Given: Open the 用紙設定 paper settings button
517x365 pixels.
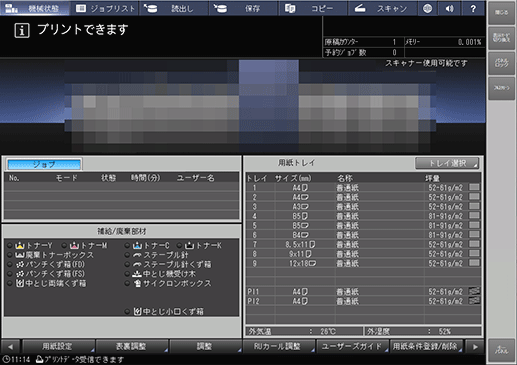Looking at the screenshot, I should coord(58,346).
